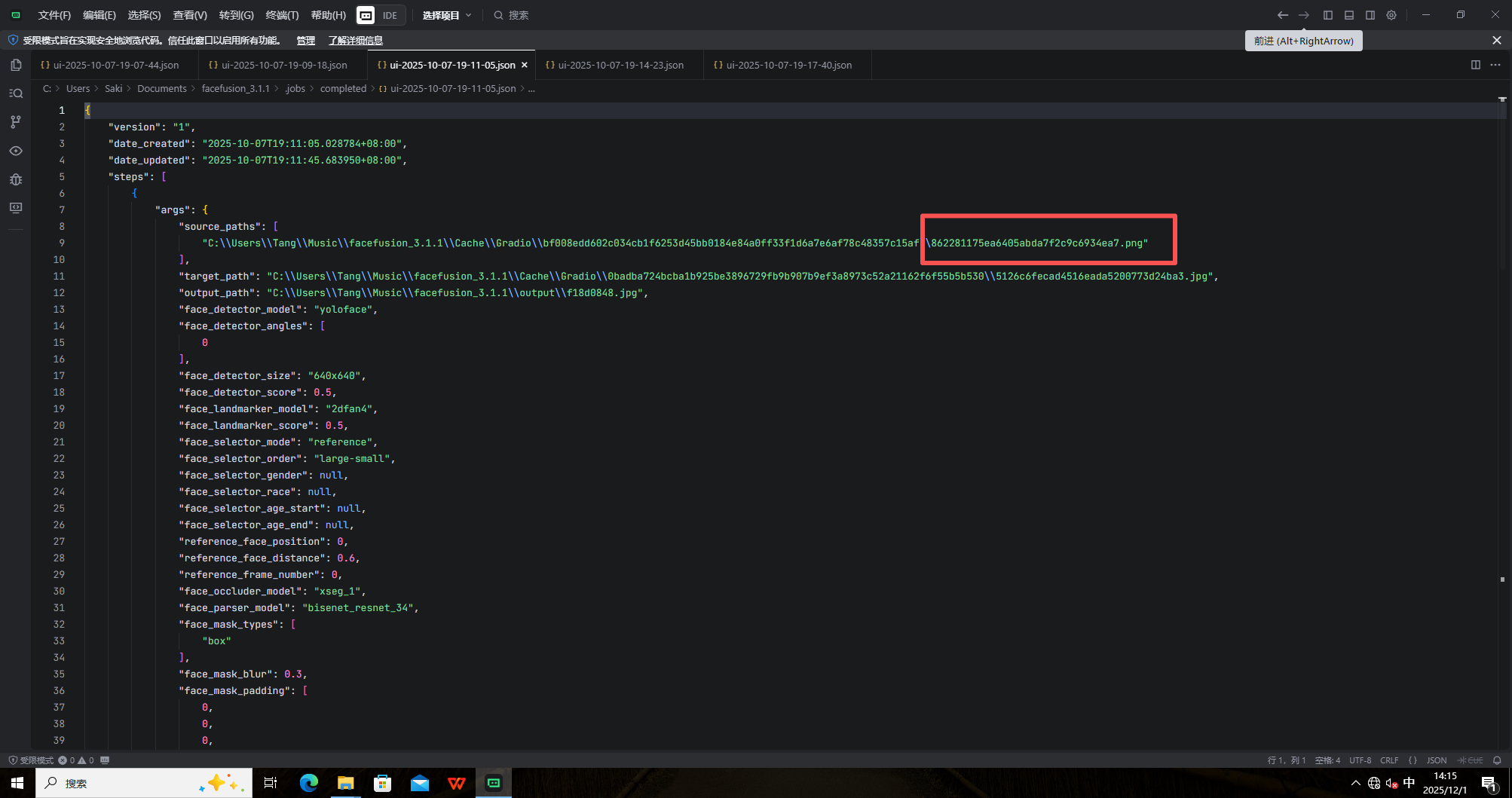Image resolution: width=1512 pixels, height=798 pixels.
Task: Switch the Chinese IME indicator in tray
Action: tap(1409, 783)
